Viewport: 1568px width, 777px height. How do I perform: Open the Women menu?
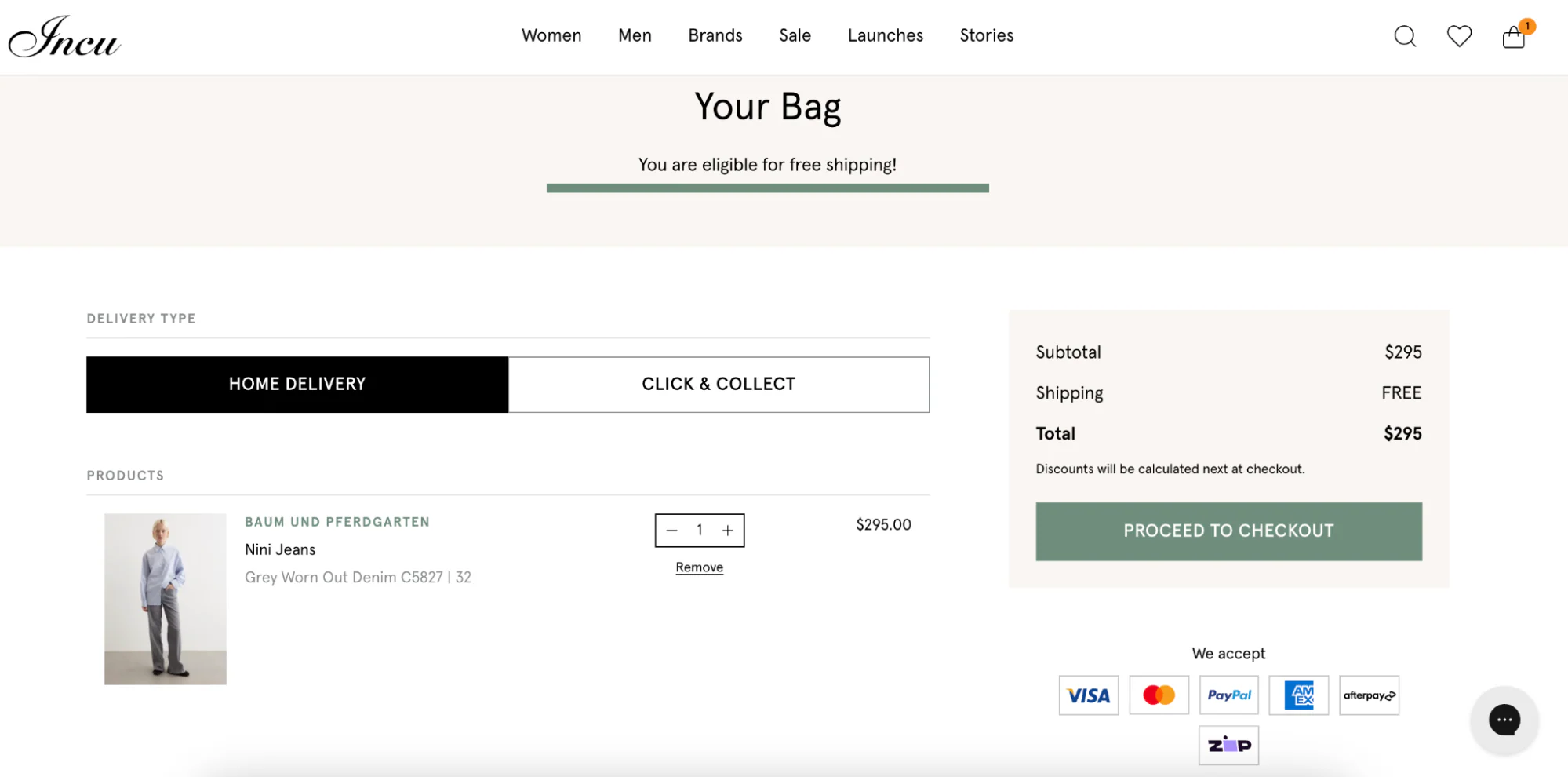(x=551, y=35)
